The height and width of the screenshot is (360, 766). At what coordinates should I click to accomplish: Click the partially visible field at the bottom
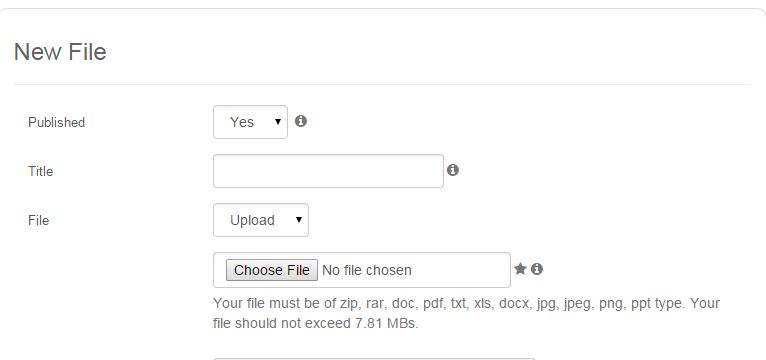(x=375, y=359)
